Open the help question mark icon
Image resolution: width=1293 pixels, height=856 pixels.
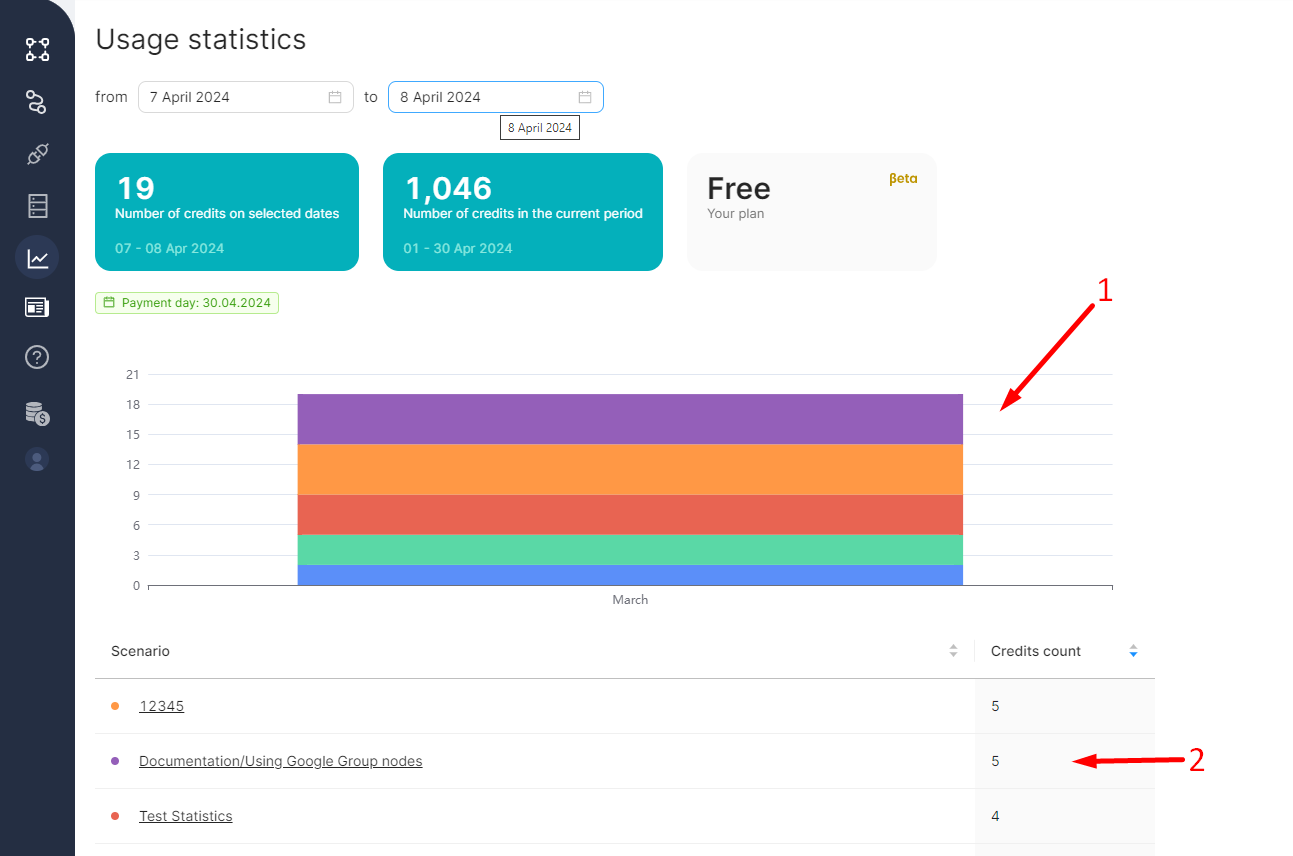[37, 357]
